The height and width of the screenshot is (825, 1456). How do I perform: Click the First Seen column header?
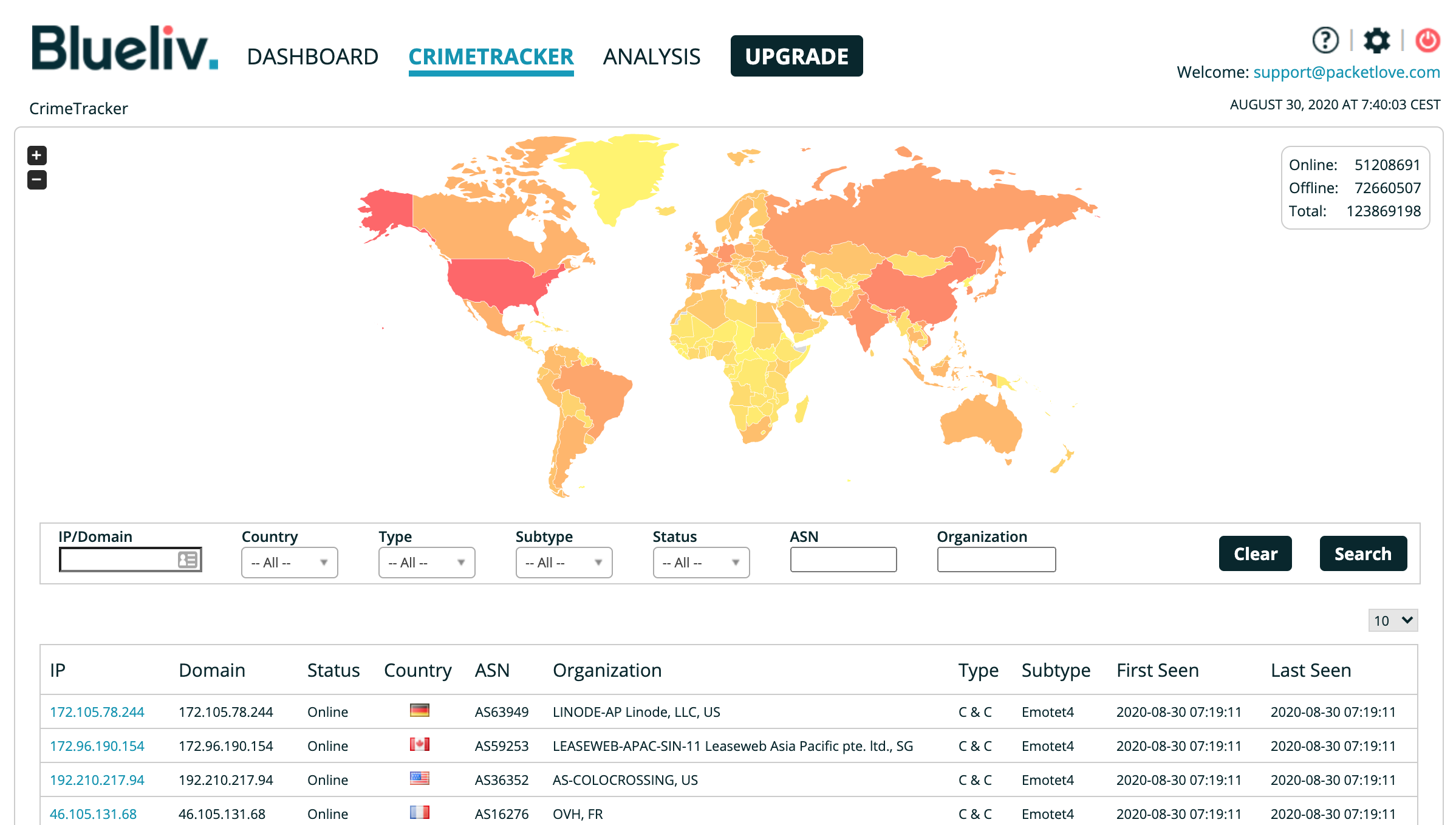point(1158,670)
